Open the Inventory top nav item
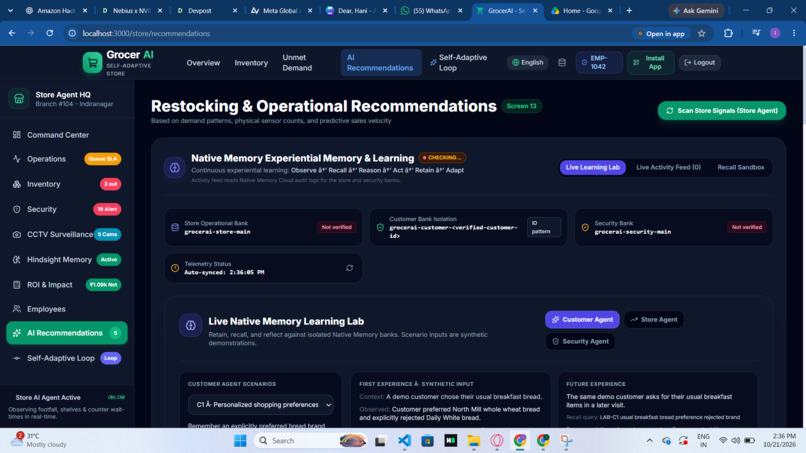Screen dimensions: 806x453 tap(251, 63)
